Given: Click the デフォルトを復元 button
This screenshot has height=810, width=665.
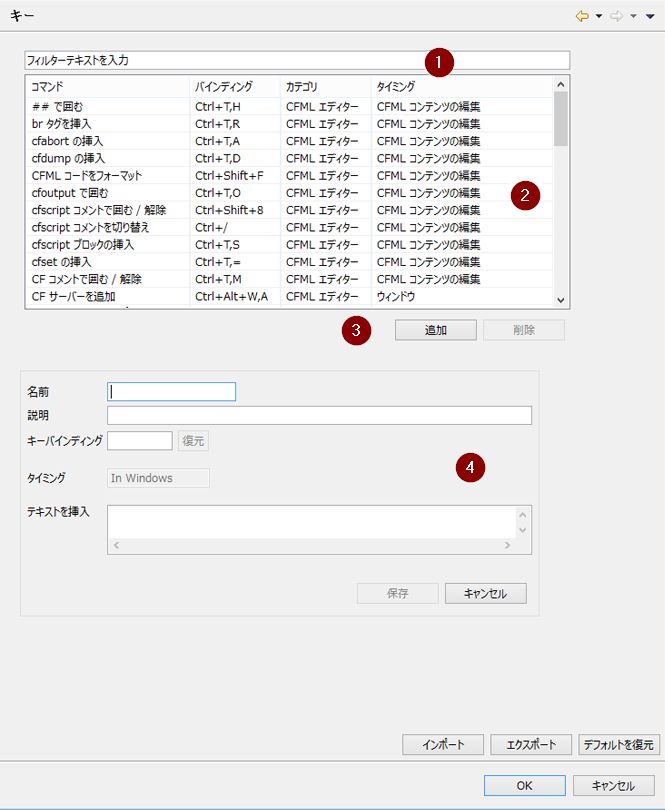Looking at the screenshot, I should pyautogui.click(x=618, y=744).
